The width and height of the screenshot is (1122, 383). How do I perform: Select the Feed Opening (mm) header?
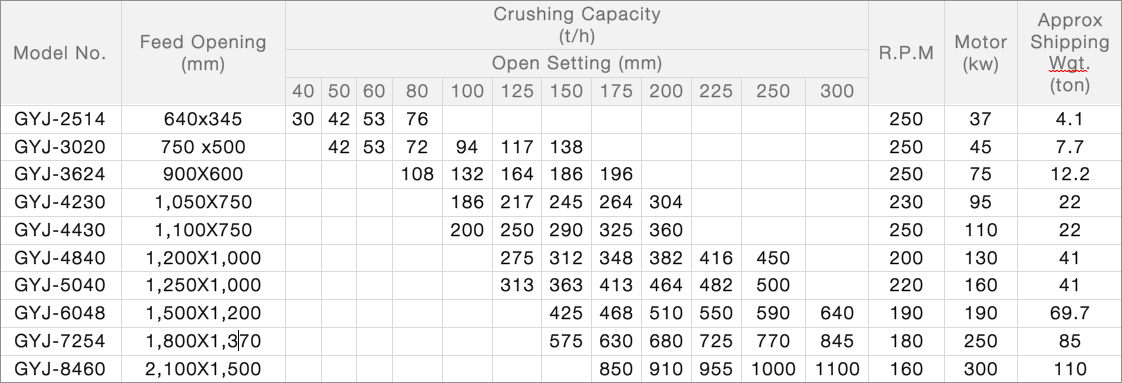203,53
